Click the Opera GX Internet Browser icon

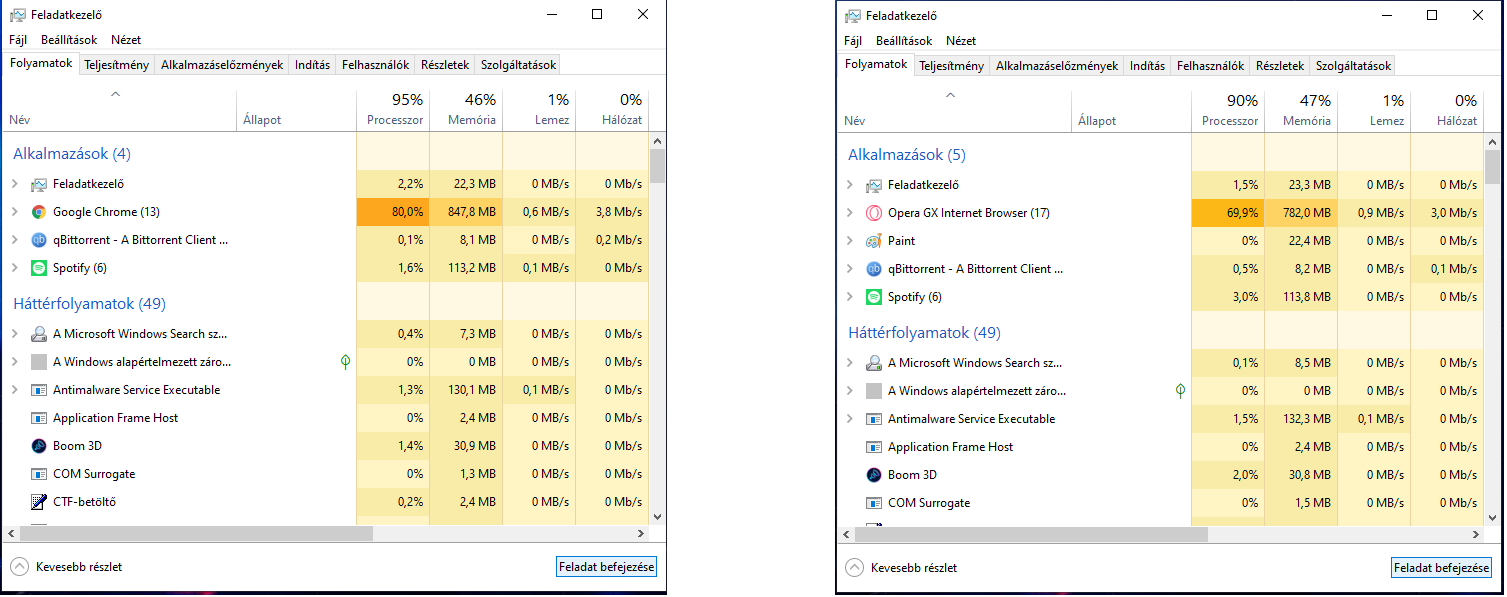tap(874, 213)
